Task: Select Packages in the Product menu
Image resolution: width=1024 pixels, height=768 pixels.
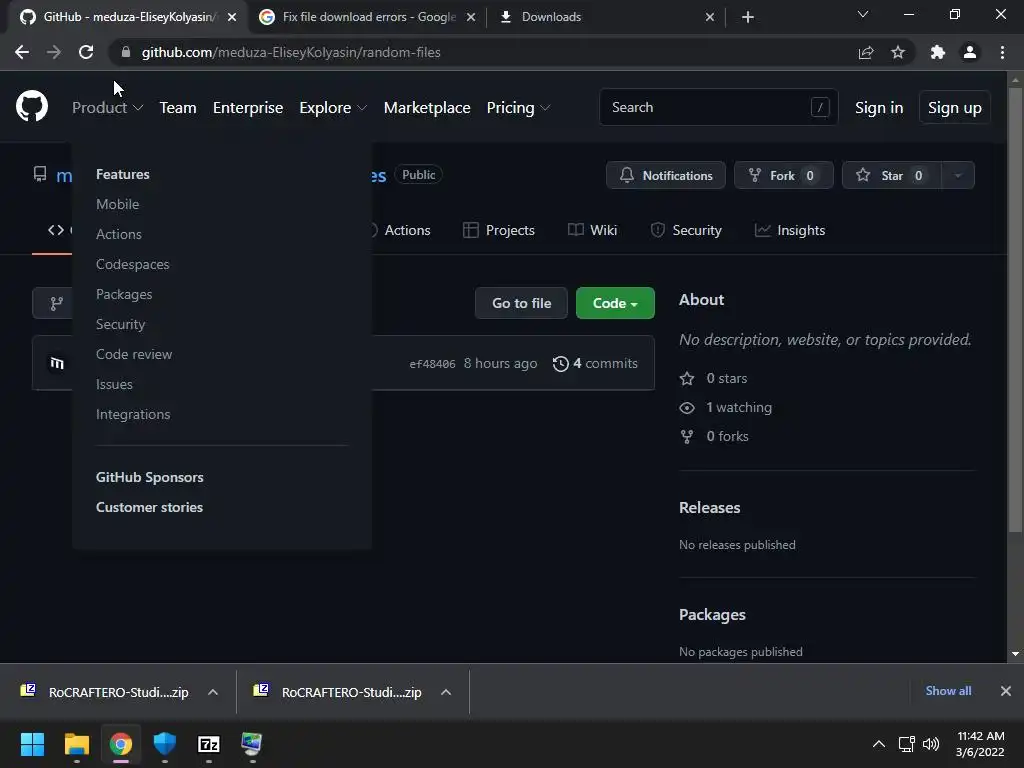Action: [x=124, y=295]
